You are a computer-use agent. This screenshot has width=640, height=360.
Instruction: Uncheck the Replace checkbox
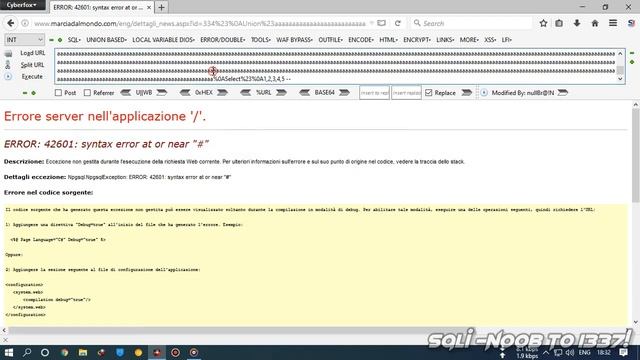click(x=429, y=93)
